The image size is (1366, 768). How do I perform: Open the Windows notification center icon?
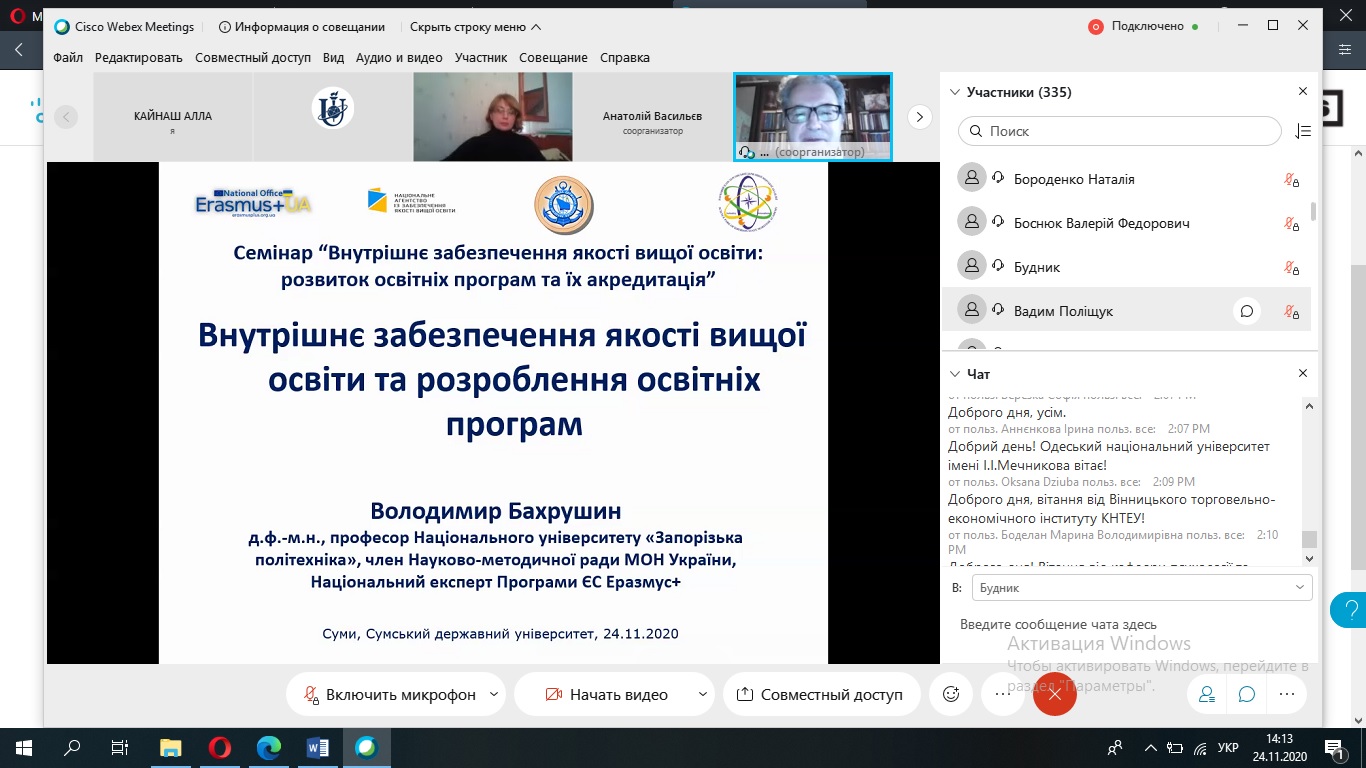click(1334, 748)
